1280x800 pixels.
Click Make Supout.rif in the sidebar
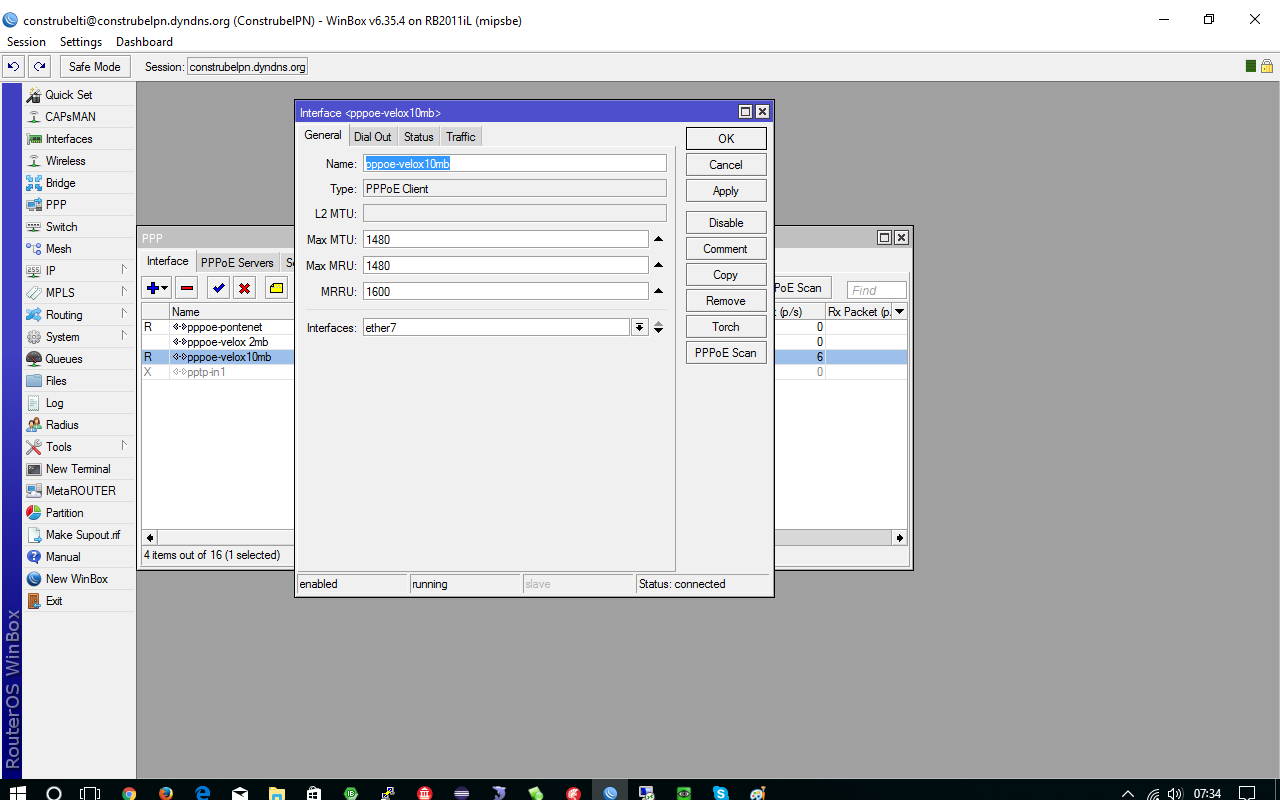[82, 535]
